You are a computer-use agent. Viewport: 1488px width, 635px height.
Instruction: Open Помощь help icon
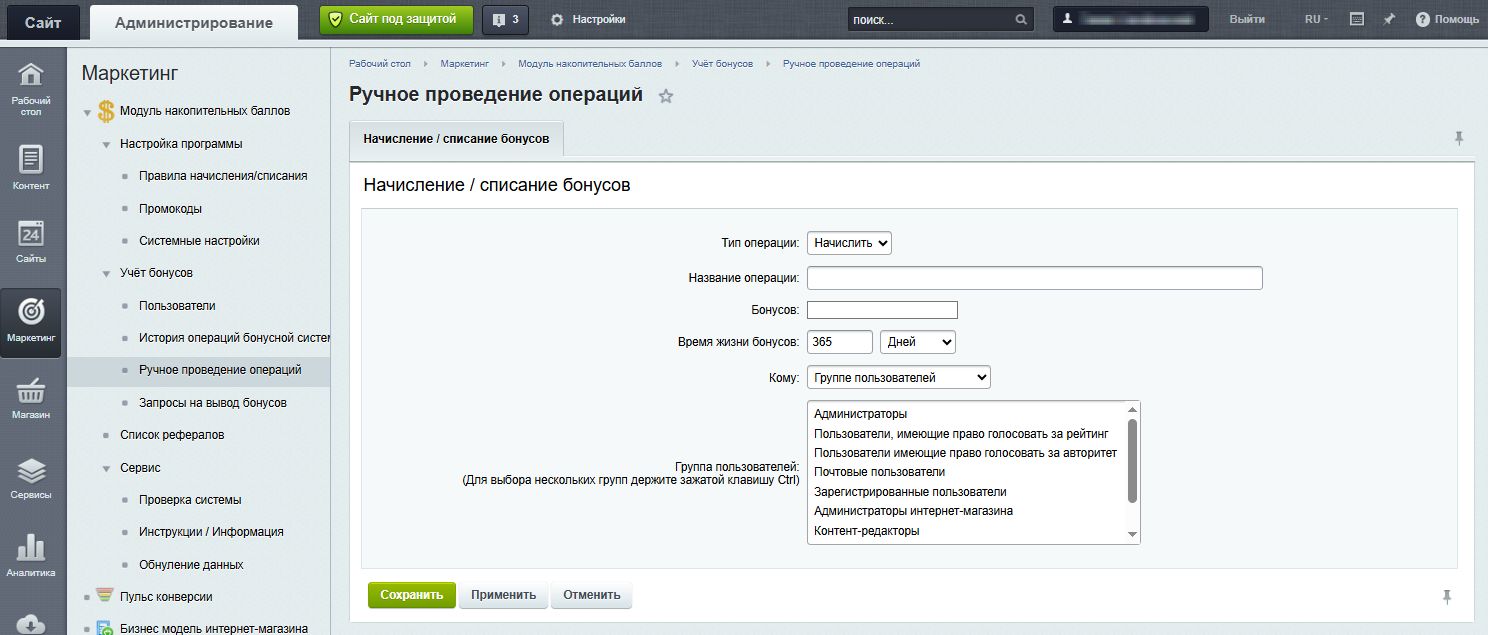(1422, 19)
